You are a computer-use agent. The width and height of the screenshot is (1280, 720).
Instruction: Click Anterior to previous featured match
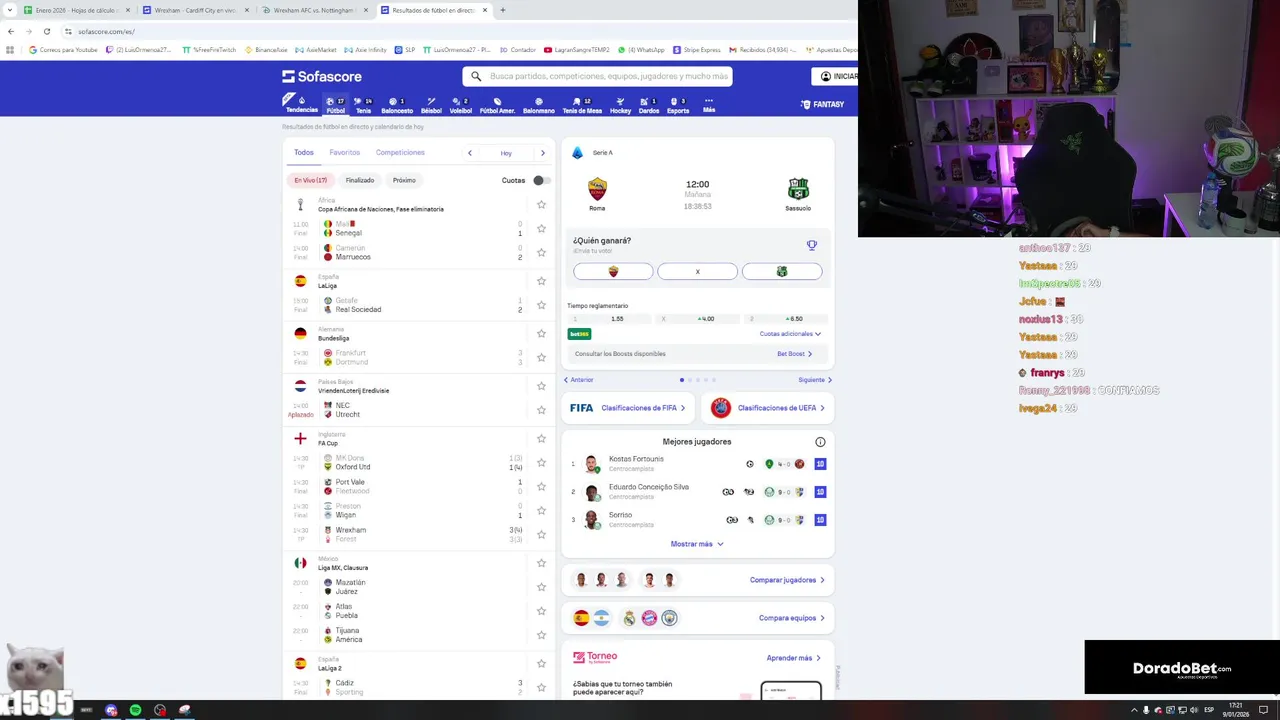(579, 380)
